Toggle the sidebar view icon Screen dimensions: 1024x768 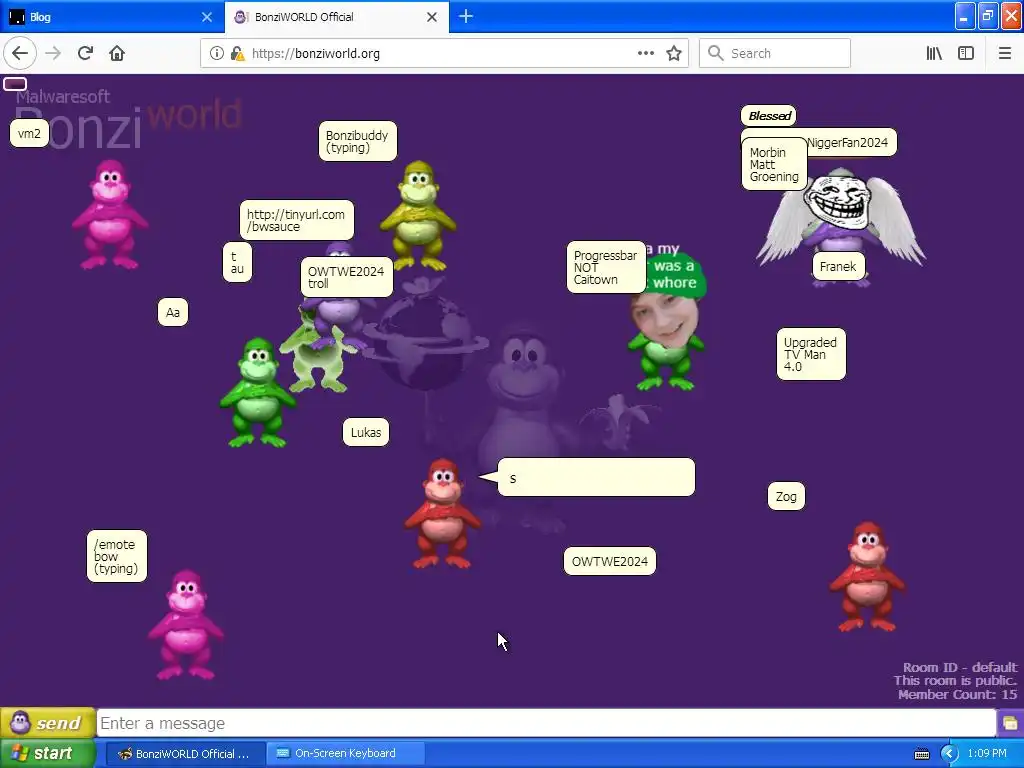[966, 53]
